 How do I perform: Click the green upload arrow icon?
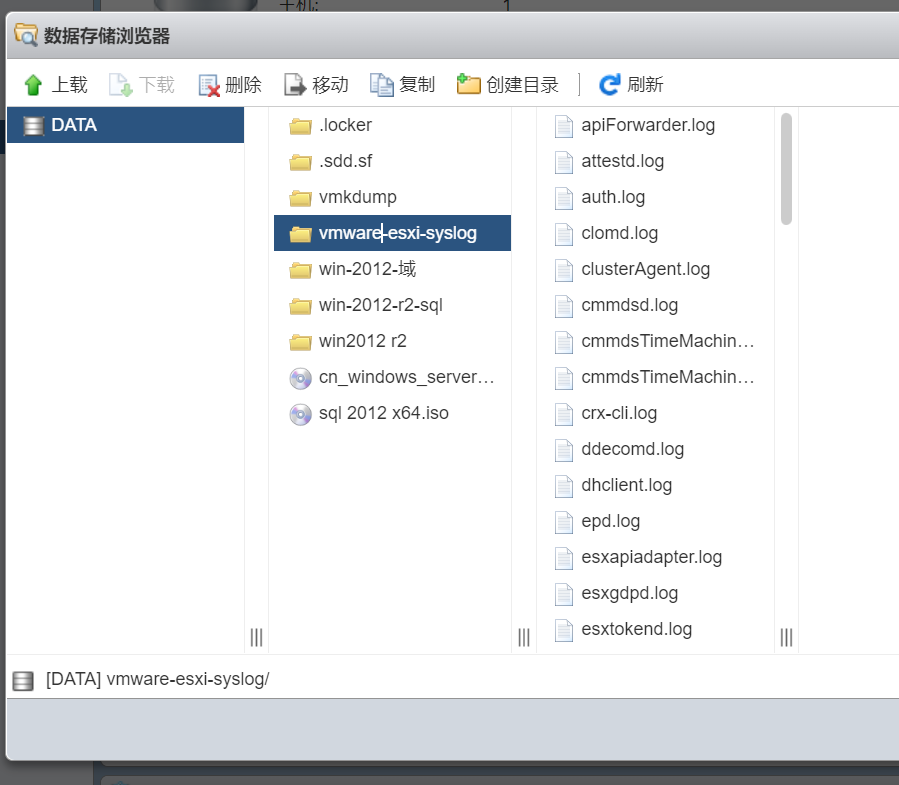33,85
